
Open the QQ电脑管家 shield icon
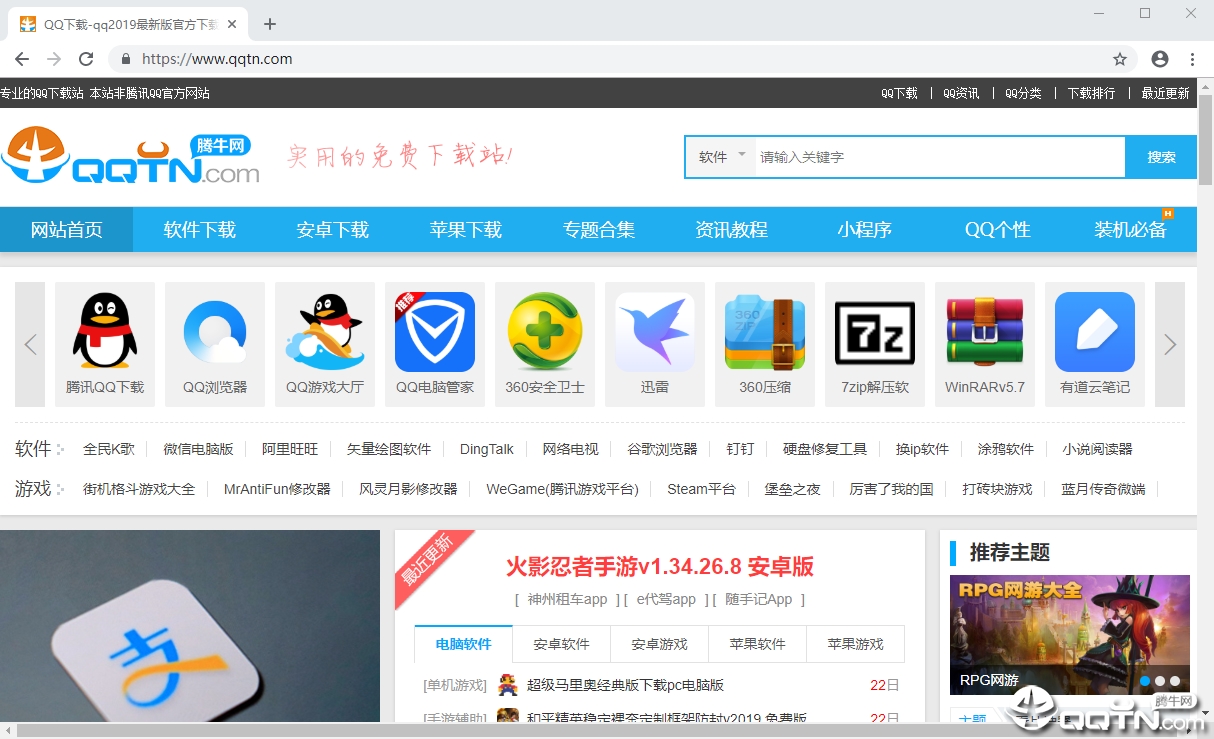click(435, 332)
